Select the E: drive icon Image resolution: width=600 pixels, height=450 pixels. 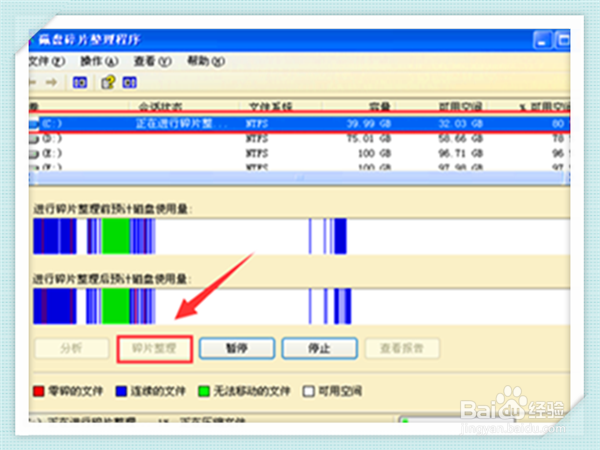[x=34, y=153]
